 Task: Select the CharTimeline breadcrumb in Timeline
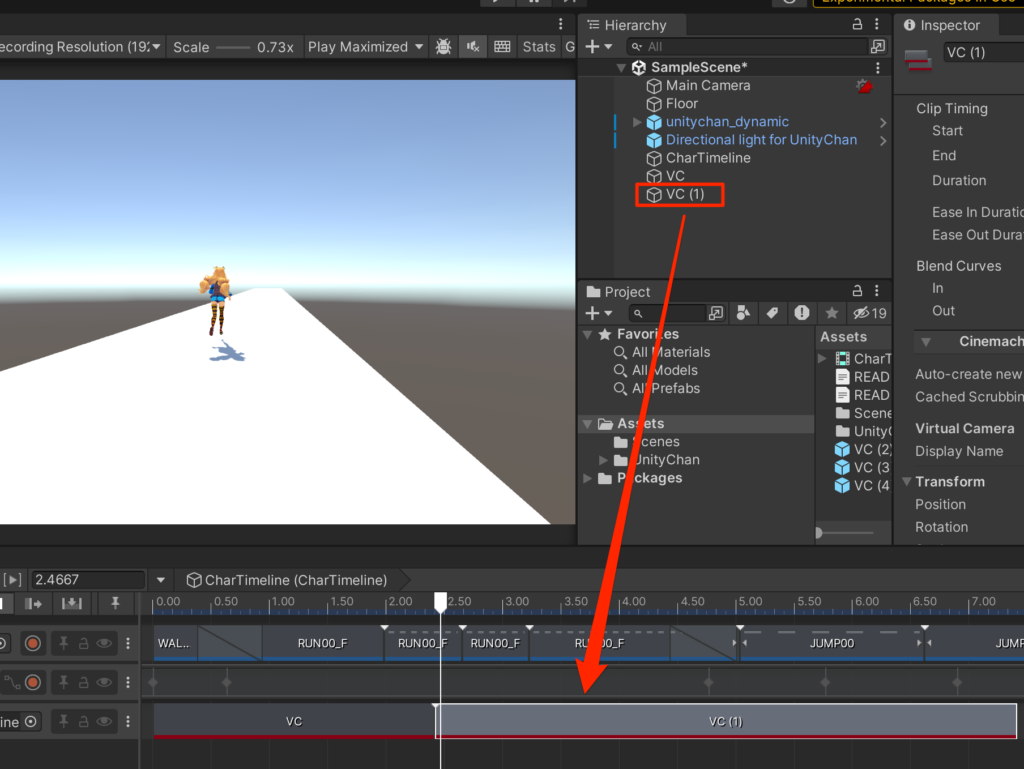click(x=287, y=580)
